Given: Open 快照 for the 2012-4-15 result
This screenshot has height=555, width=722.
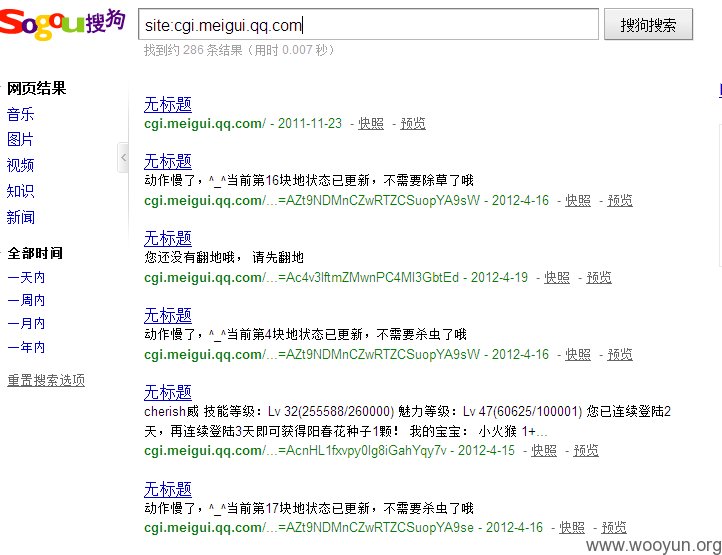Looking at the screenshot, I should (x=544, y=450).
